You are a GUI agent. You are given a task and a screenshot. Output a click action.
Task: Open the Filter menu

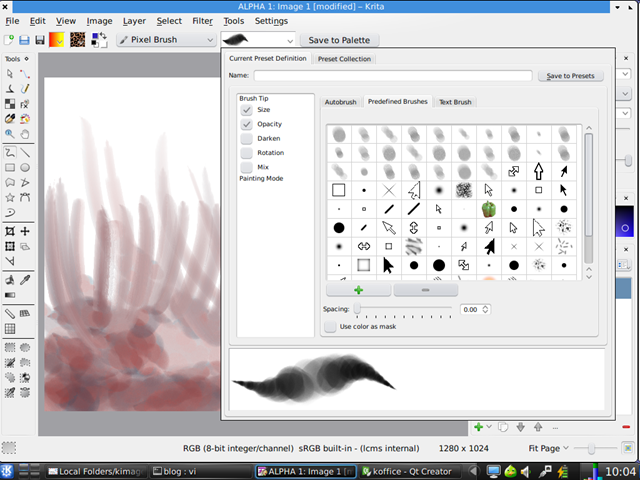coord(202,20)
